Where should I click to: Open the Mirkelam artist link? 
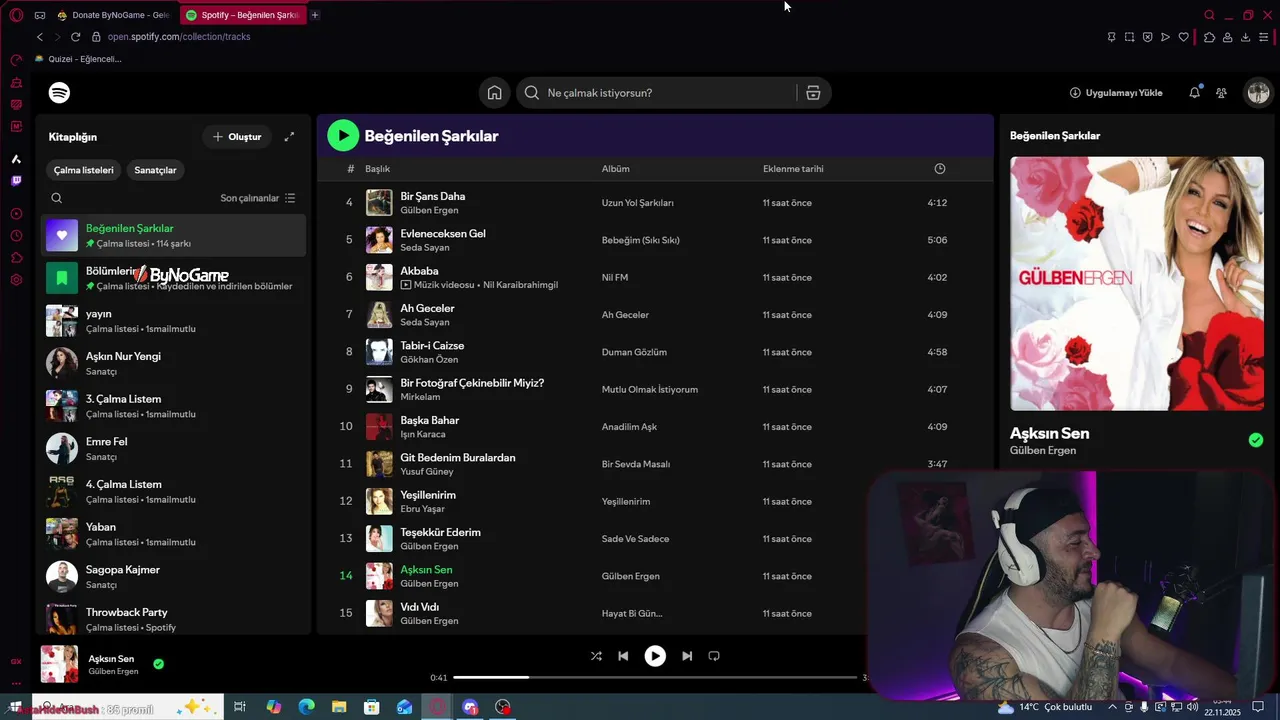click(420, 397)
